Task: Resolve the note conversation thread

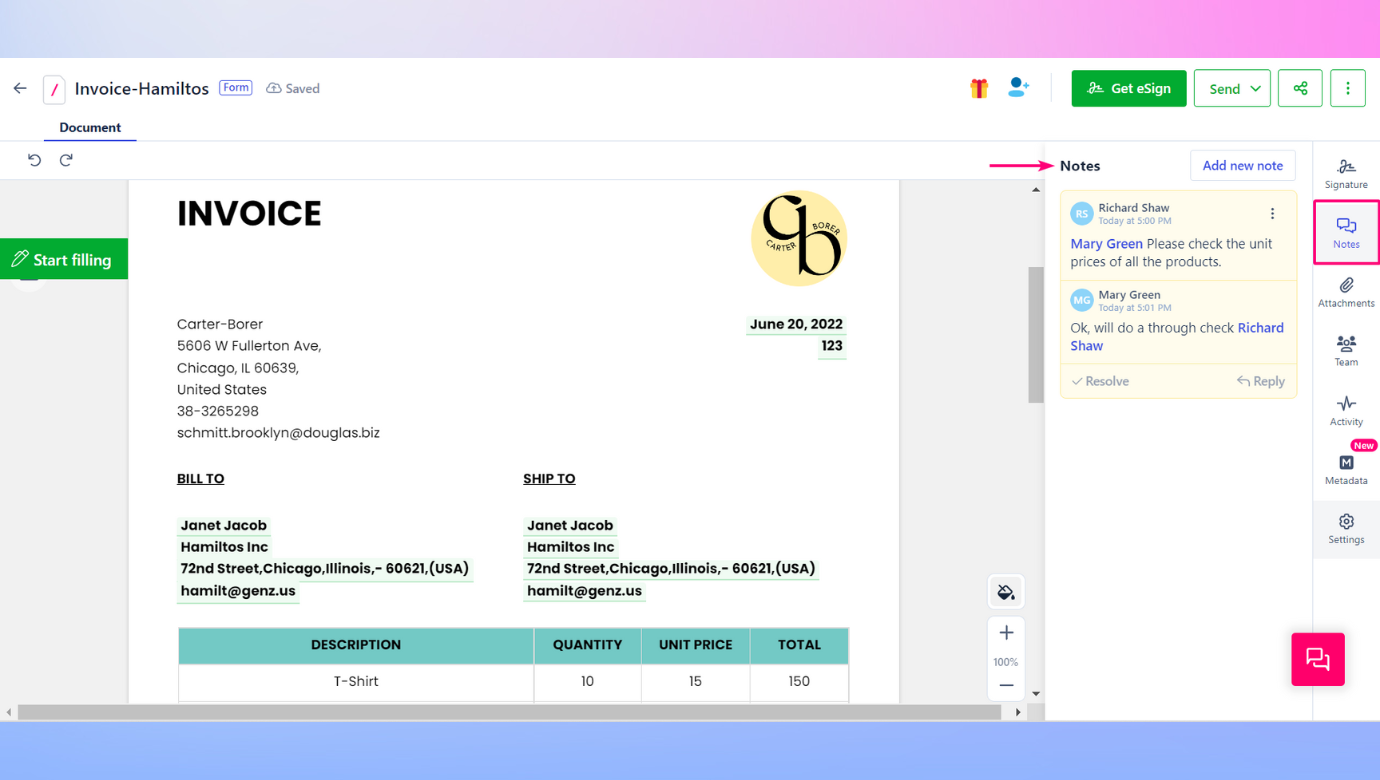Action: pos(1100,381)
